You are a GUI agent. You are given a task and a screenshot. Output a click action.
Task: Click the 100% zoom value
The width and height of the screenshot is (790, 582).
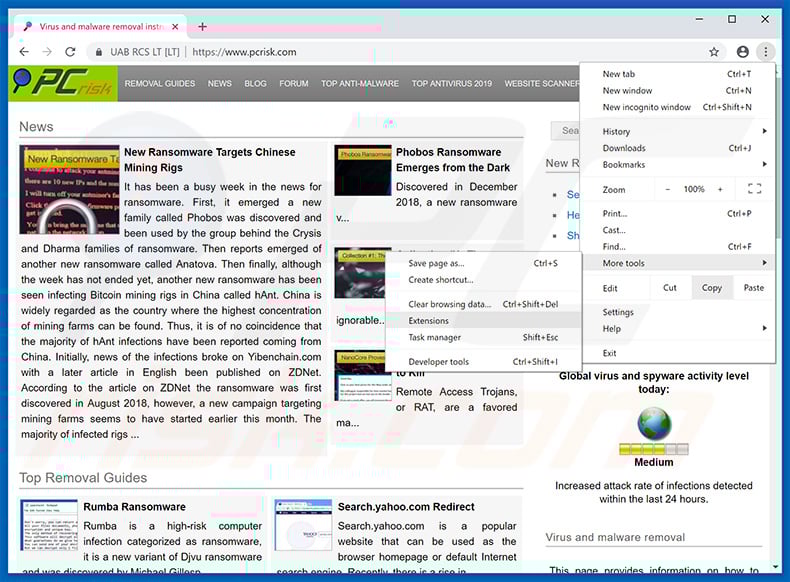pos(694,189)
